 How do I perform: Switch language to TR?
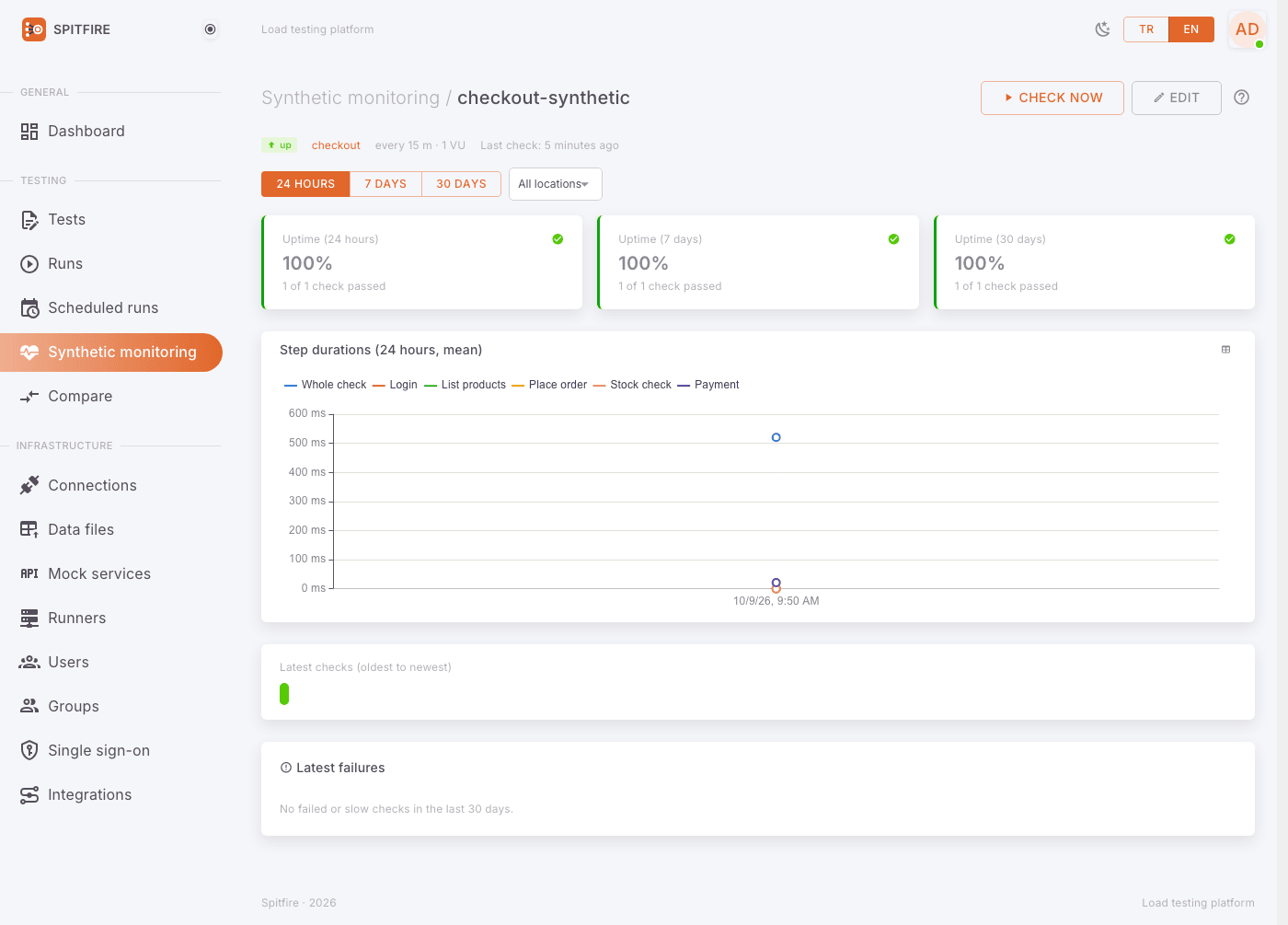[x=1146, y=29]
